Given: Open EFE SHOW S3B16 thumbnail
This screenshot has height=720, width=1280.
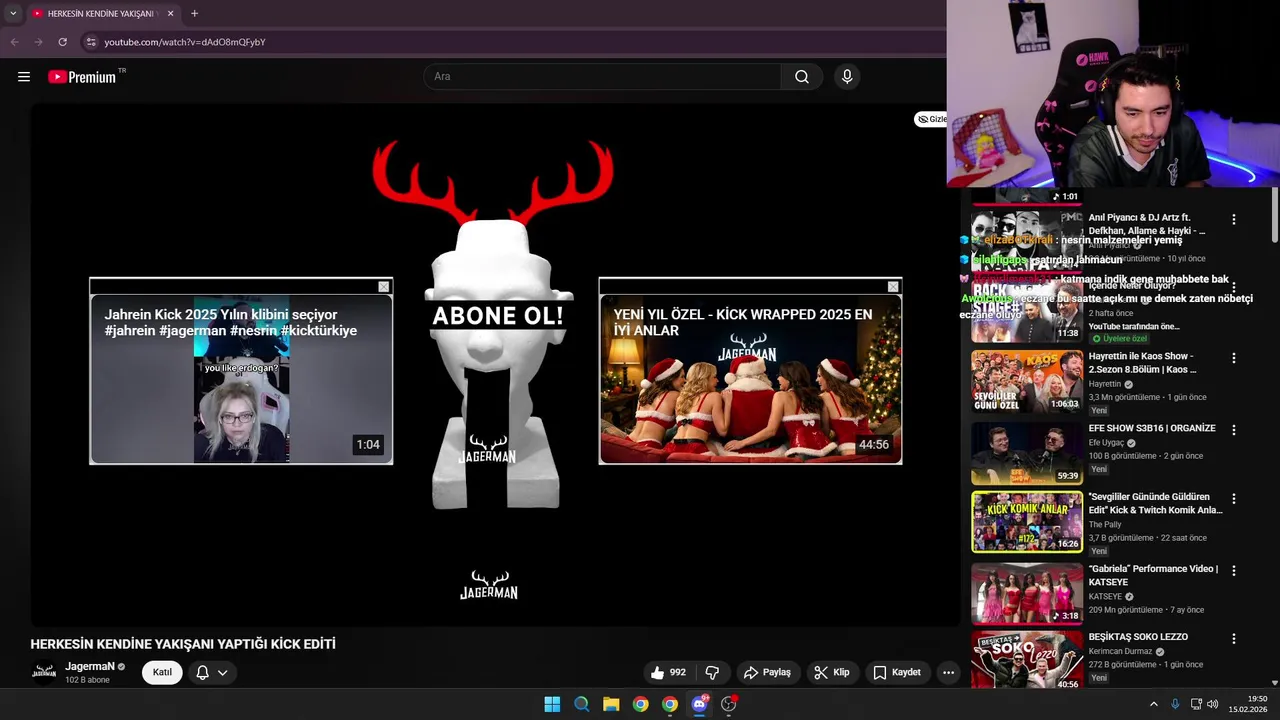Looking at the screenshot, I should click(1027, 453).
